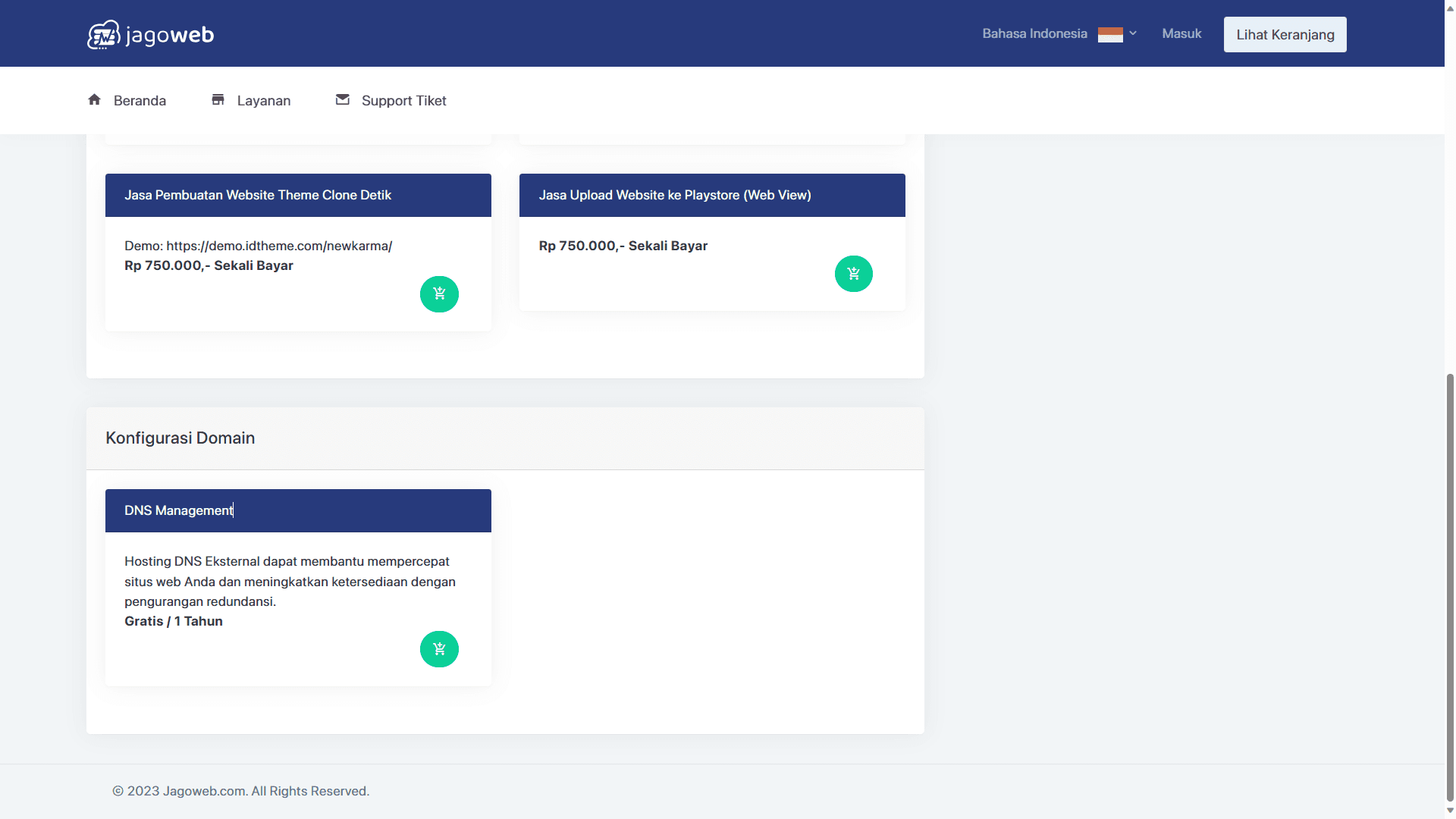Click the jagoweb logo
The height and width of the screenshot is (819, 1456).
[150, 35]
